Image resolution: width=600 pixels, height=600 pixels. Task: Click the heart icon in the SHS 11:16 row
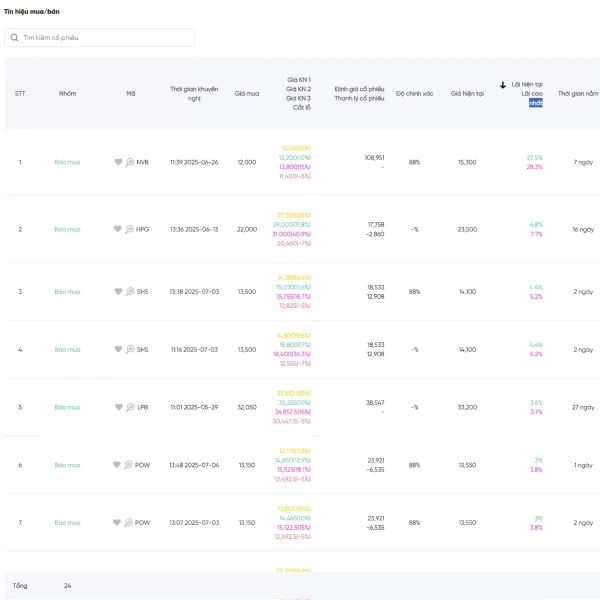tap(118, 349)
